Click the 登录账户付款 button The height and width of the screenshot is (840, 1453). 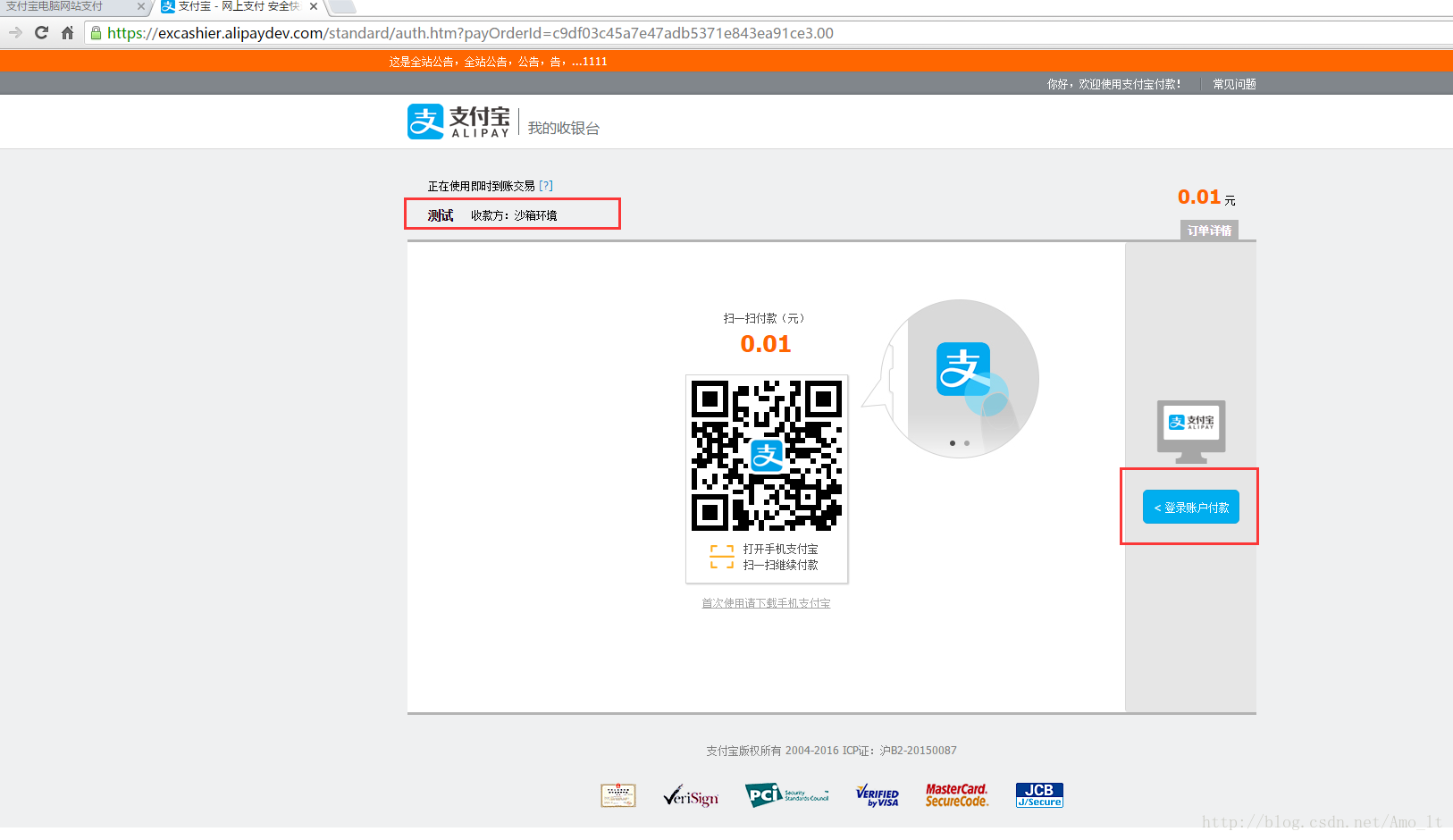coord(1191,507)
